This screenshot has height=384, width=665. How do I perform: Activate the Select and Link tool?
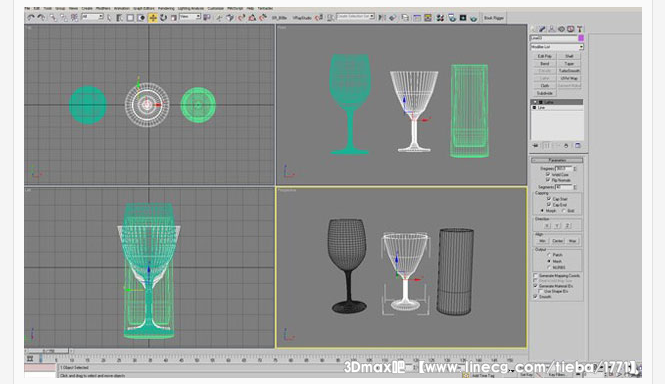53,18
